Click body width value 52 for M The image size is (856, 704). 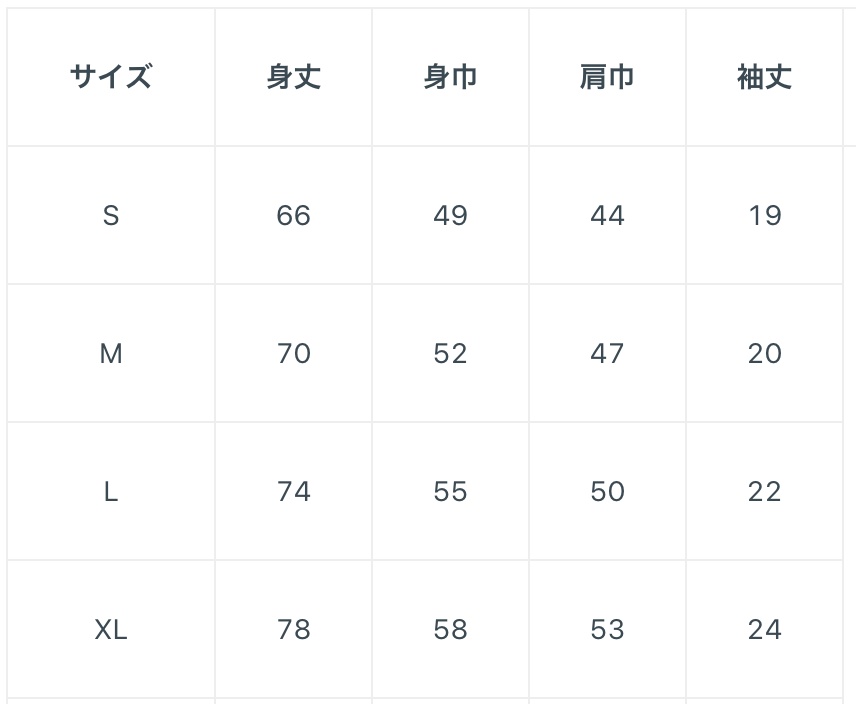[x=450, y=353]
